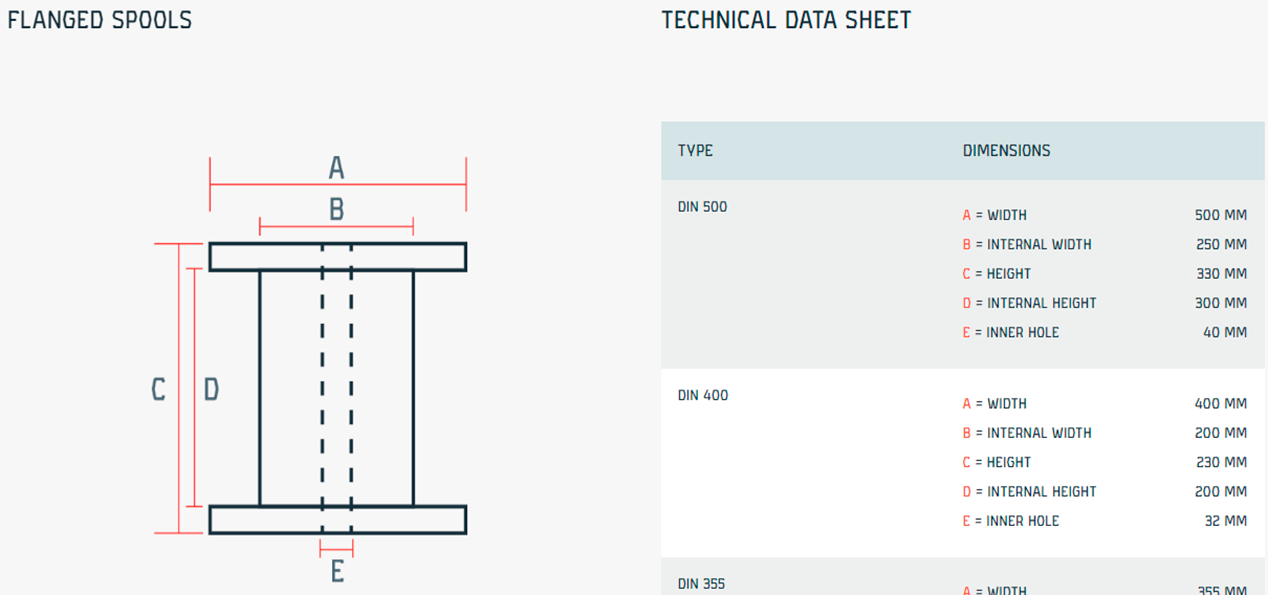The image size is (1268, 595).
Task: Click the TECHNICAL DATA SHEET heading
Action: pyautogui.click(x=786, y=20)
